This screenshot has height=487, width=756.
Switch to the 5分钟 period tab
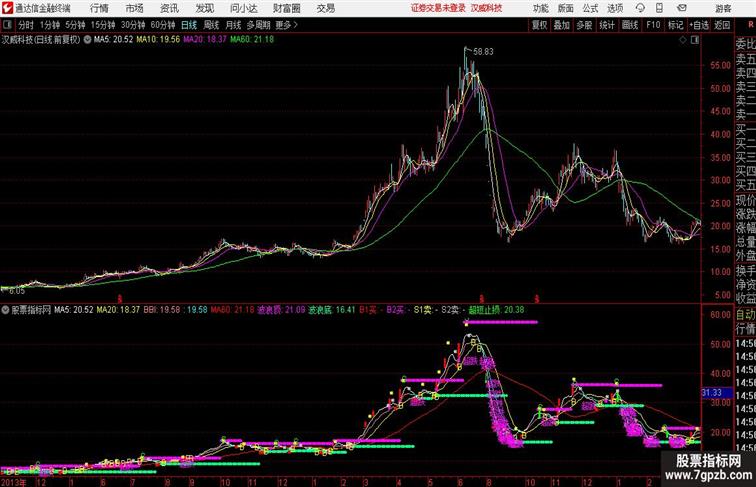point(75,25)
